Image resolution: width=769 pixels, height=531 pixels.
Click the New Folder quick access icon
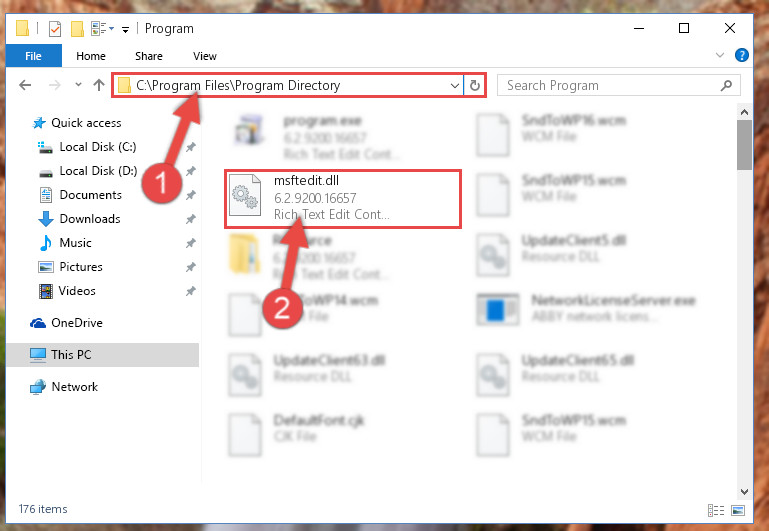pyautogui.click(x=77, y=29)
